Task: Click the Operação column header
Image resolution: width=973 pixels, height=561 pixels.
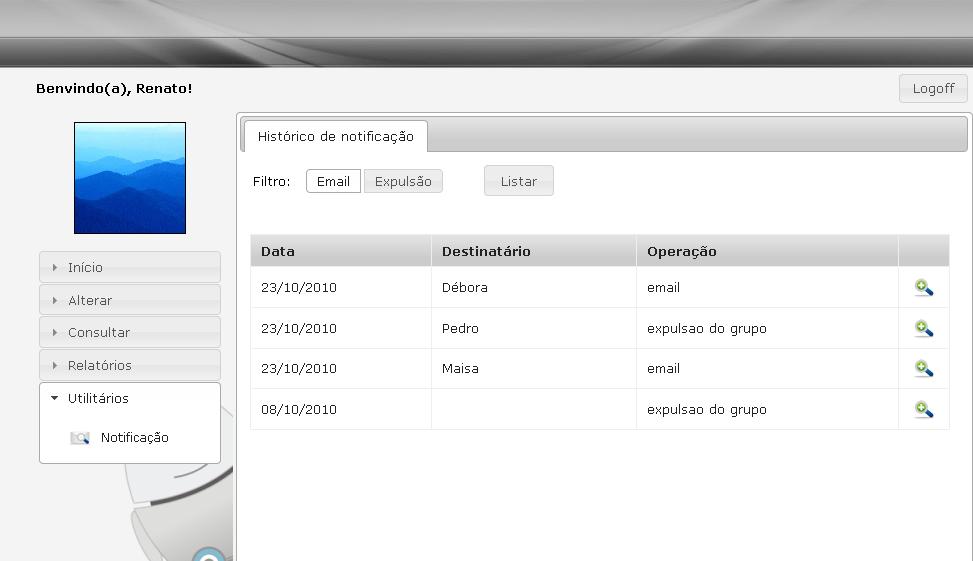Action: [x=768, y=251]
